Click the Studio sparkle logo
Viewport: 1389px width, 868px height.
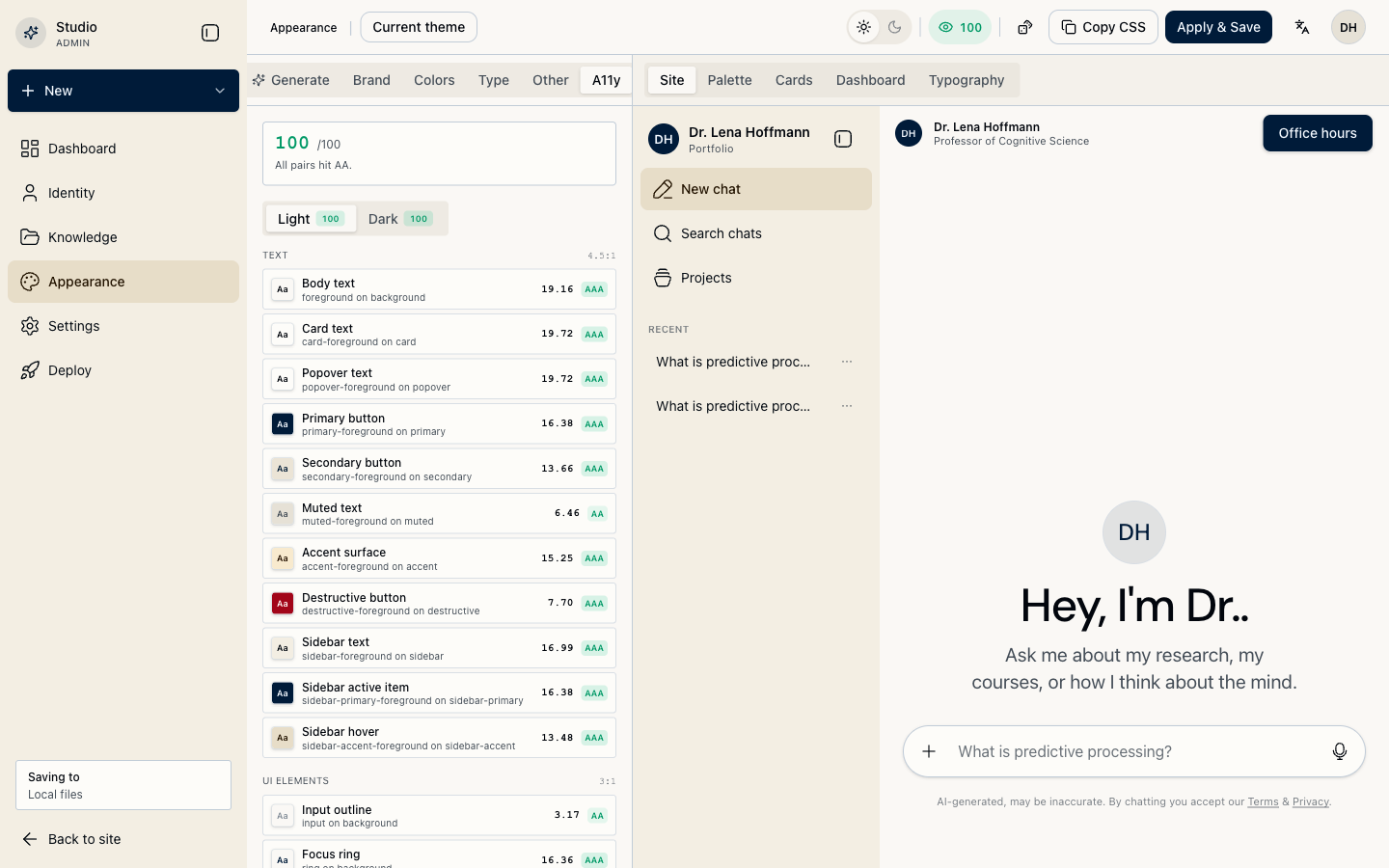click(31, 33)
